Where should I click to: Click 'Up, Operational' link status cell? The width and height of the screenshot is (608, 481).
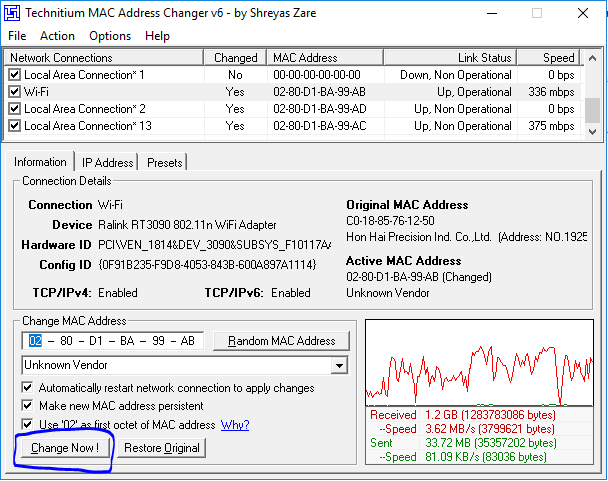pyautogui.click(x=474, y=92)
